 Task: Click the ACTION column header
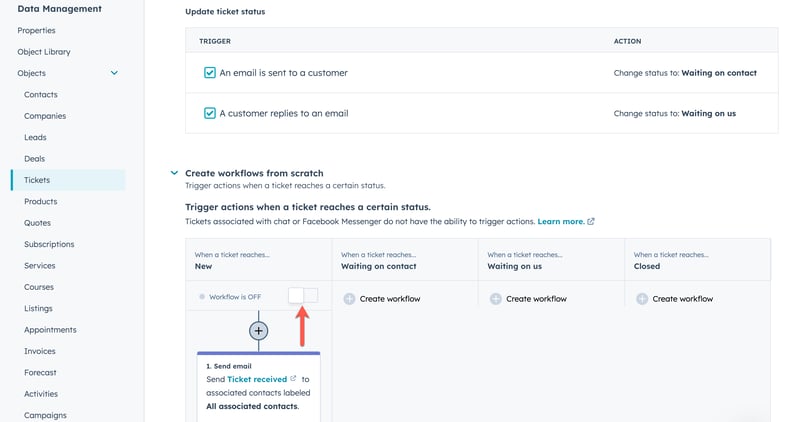628,41
